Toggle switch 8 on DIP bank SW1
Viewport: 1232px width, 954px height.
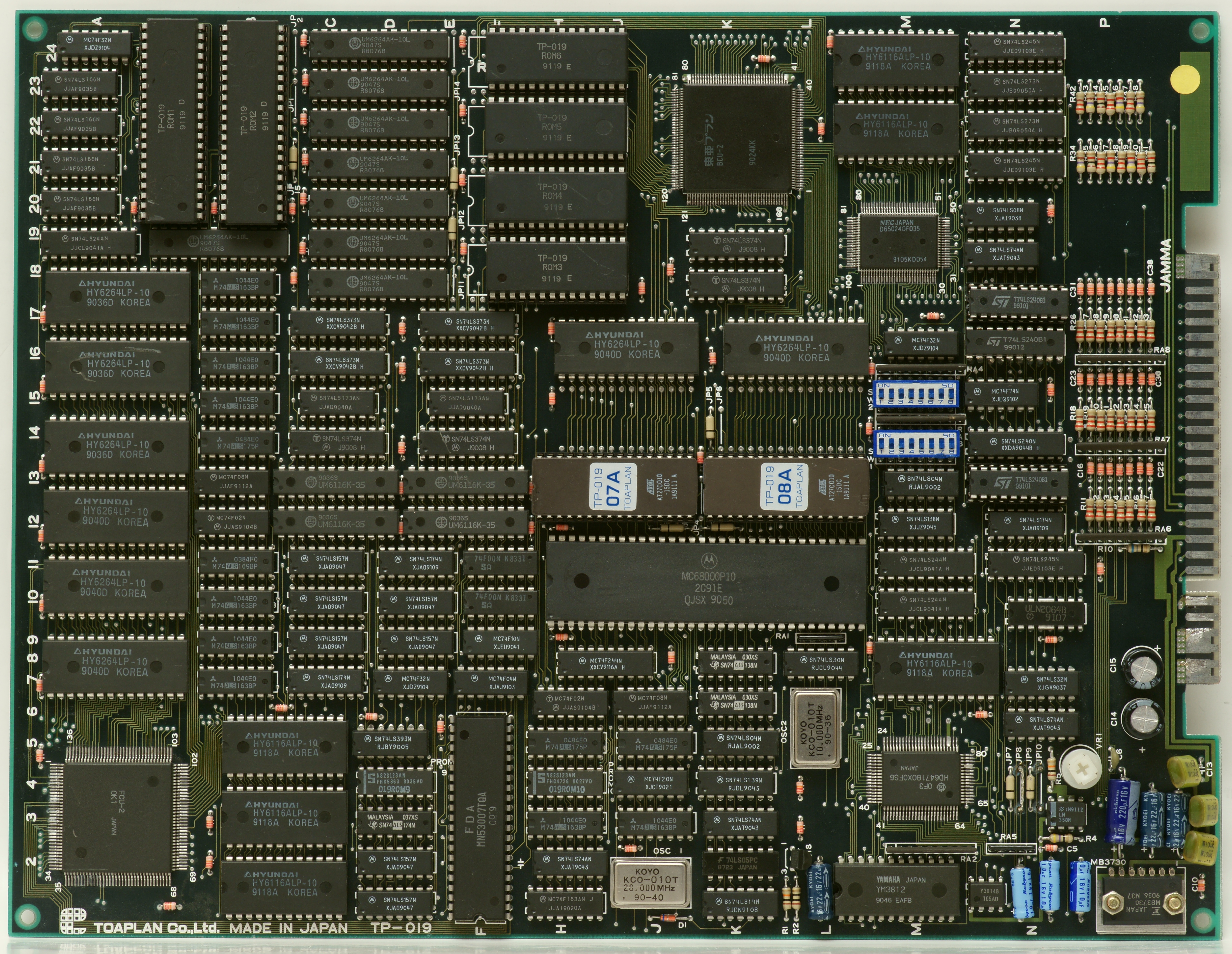pyautogui.click(x=952, y=443)
